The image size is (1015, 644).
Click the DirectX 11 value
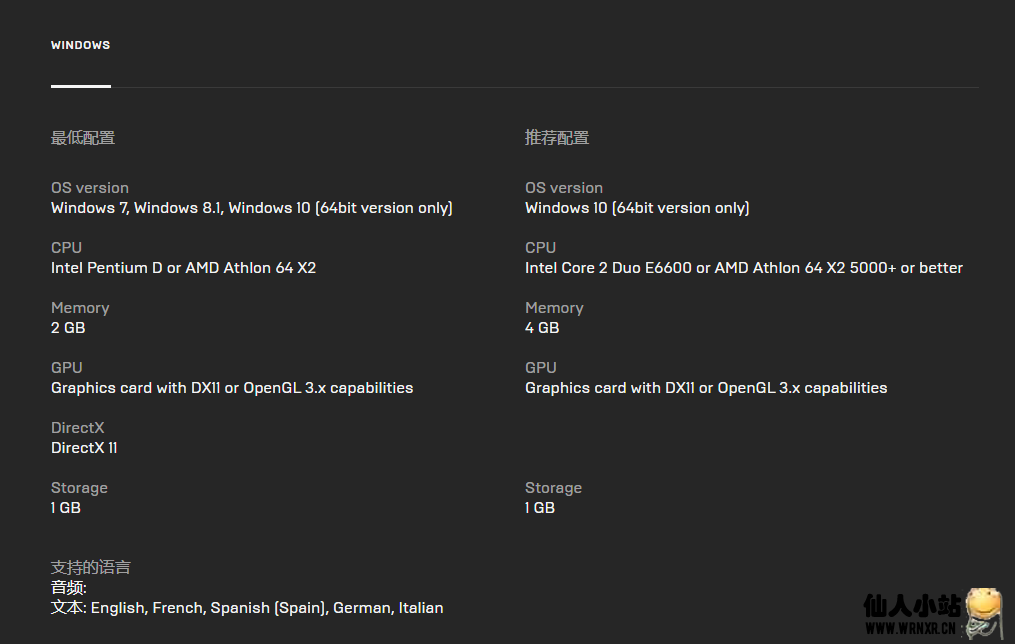[84, 448]
